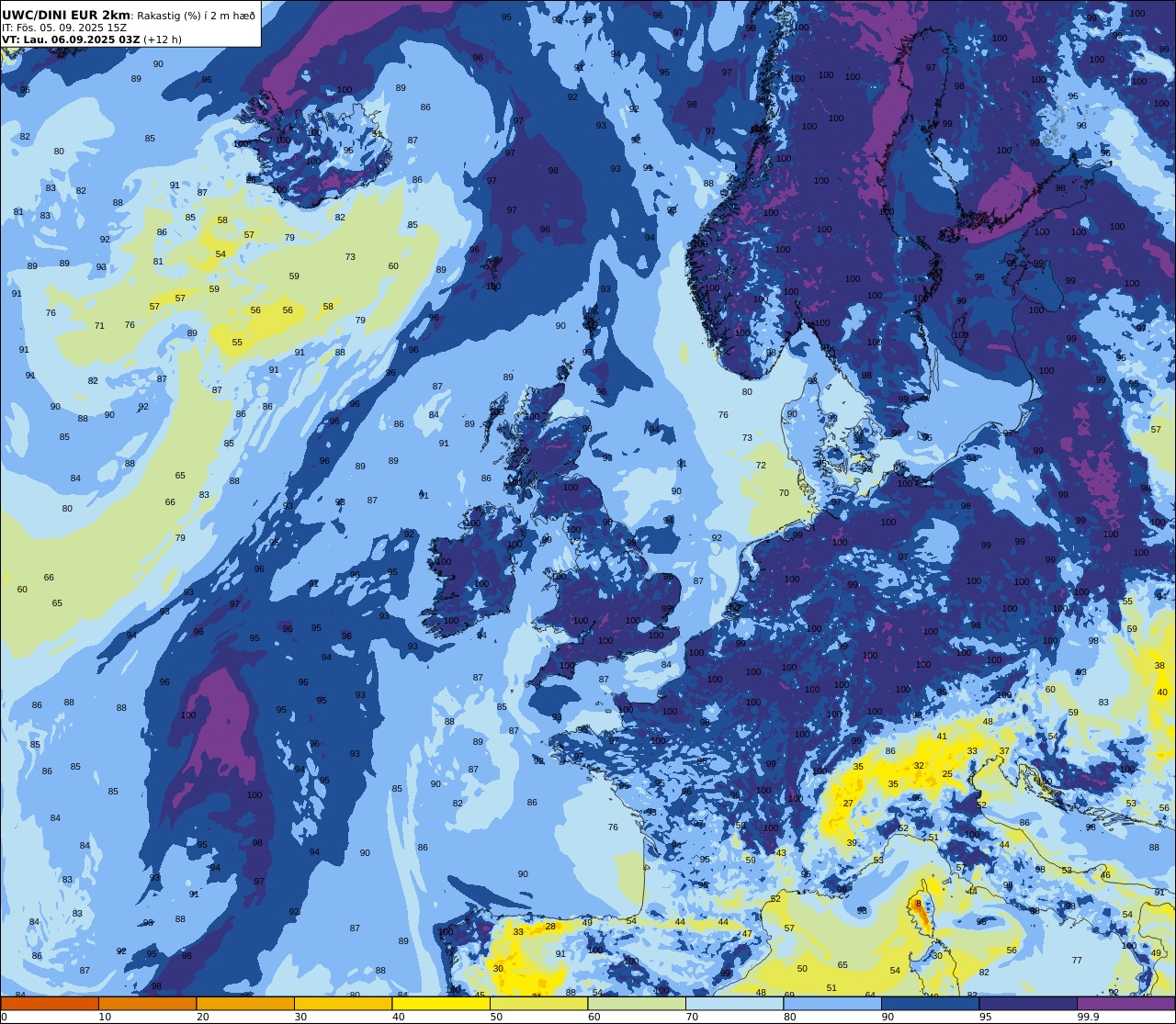Select the pale green 60–70 legend swatch
The height and width of the screenshot is (1024, 1176).
(x=637, y=1003)
